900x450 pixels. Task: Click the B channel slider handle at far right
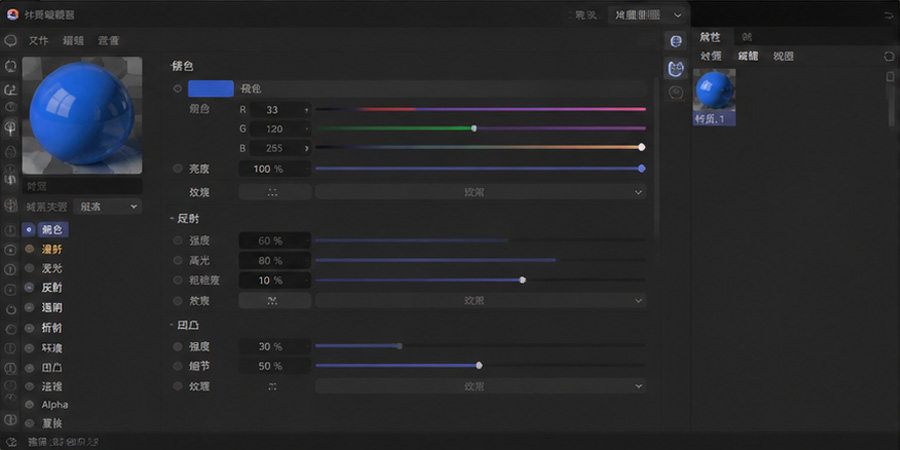(x=642, y=147)
